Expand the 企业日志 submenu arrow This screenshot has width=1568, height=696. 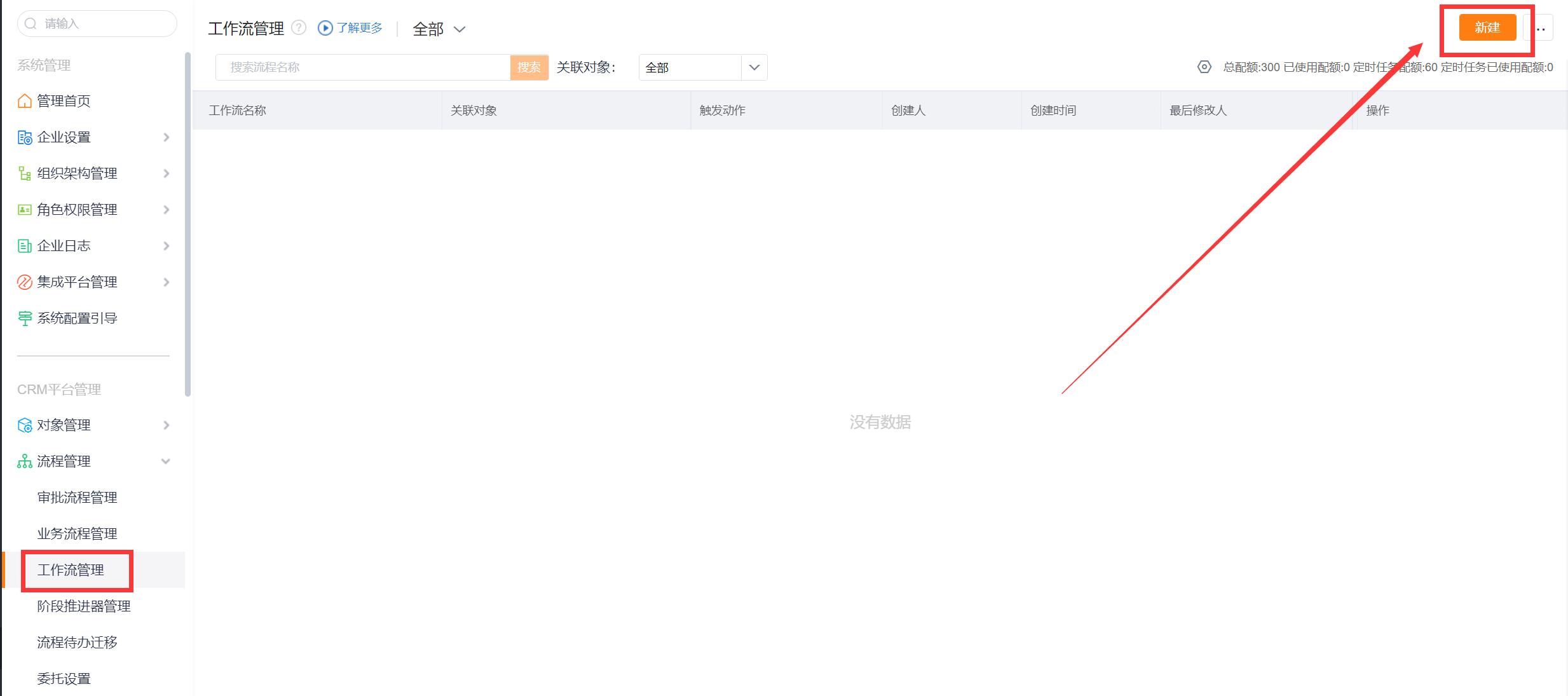point(166,246)
